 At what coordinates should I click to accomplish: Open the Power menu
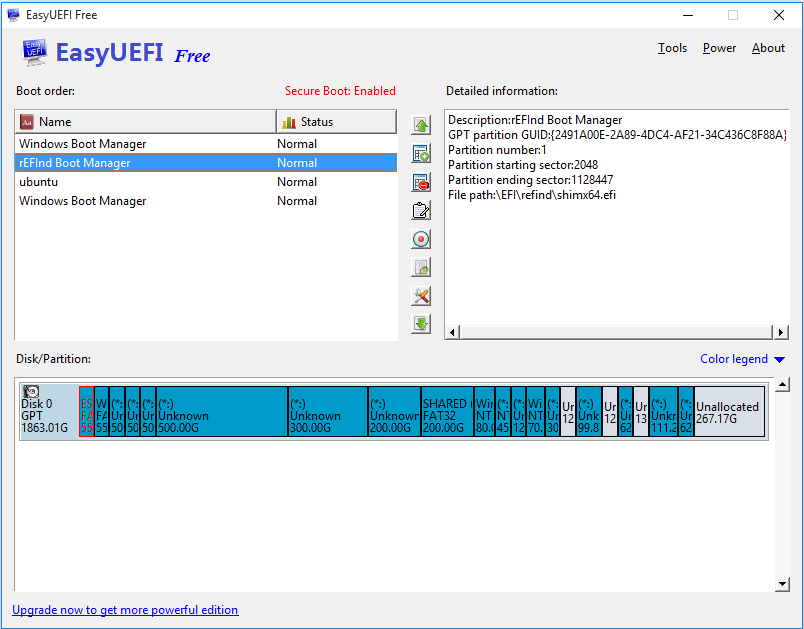719,47
